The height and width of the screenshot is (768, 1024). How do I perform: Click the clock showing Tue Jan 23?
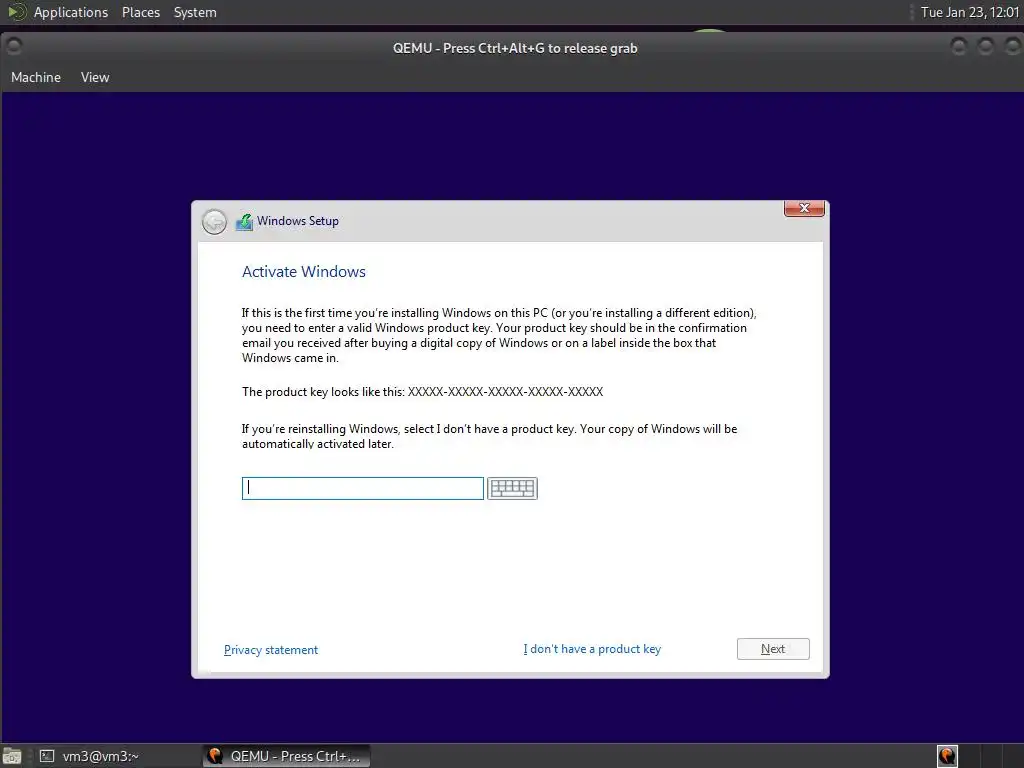pyautogui.click(x=969, y=12)
